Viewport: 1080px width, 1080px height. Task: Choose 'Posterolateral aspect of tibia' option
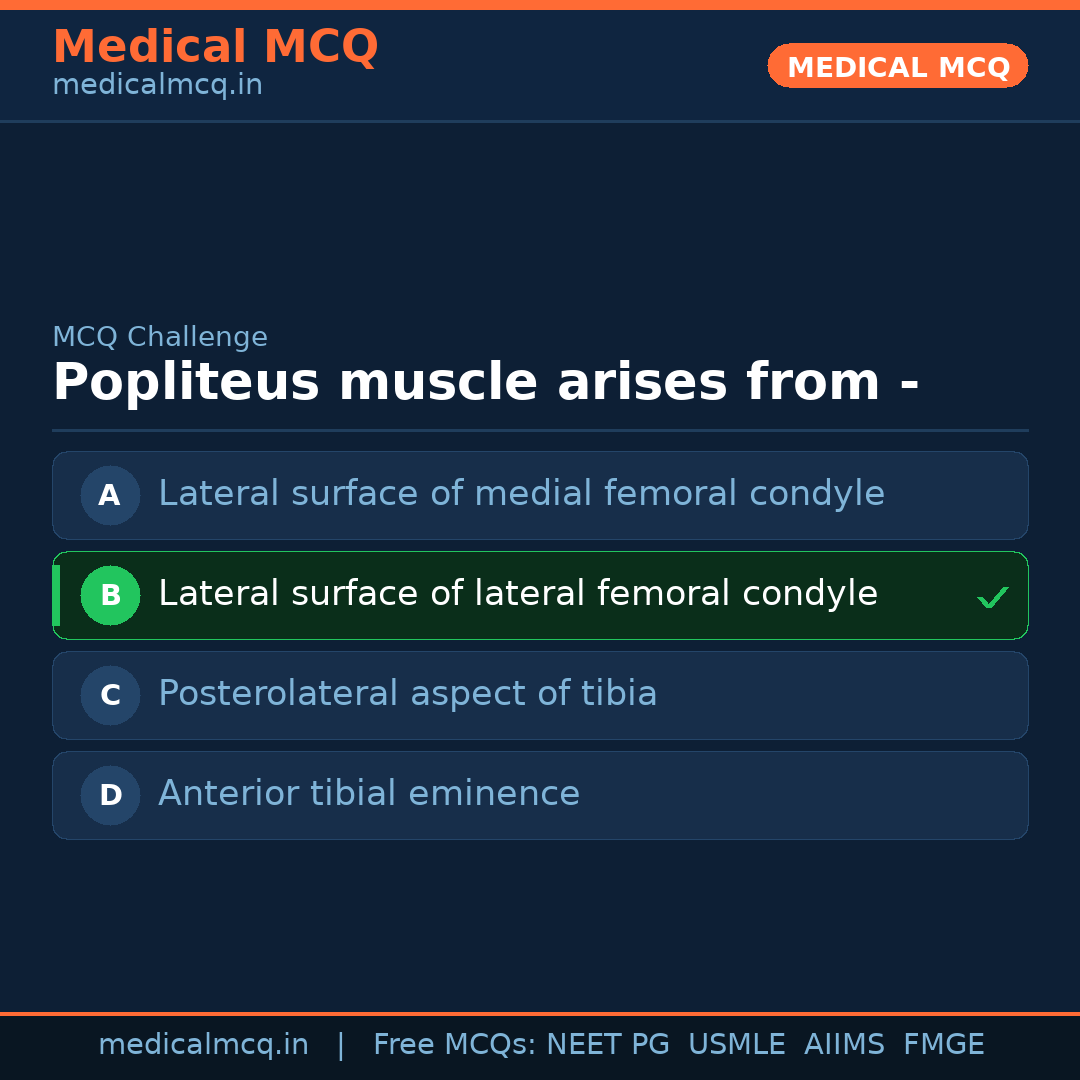point(407,694)
